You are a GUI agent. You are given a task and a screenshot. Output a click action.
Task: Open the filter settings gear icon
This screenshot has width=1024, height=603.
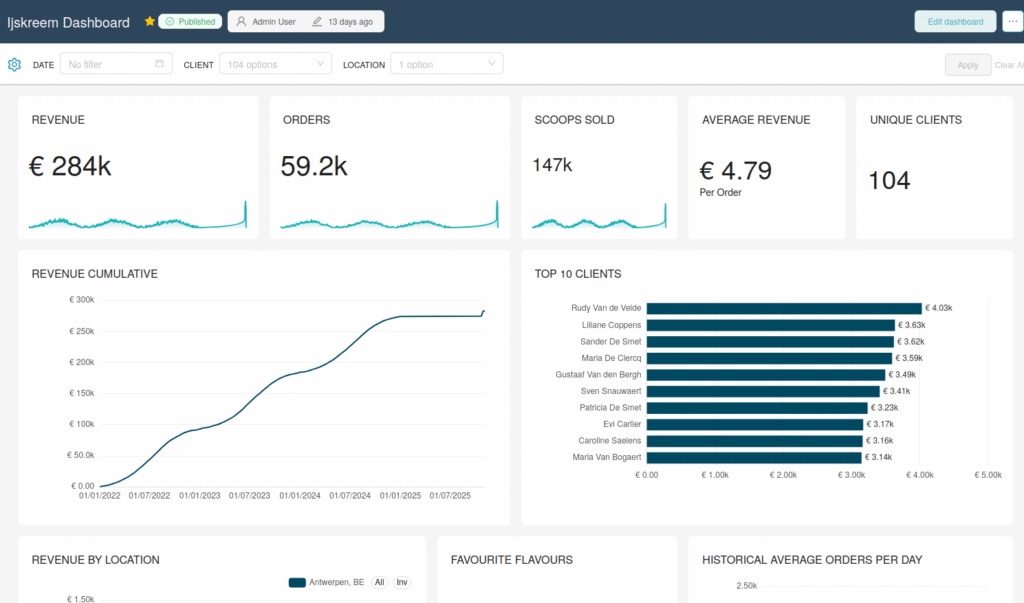pos(14,65)
